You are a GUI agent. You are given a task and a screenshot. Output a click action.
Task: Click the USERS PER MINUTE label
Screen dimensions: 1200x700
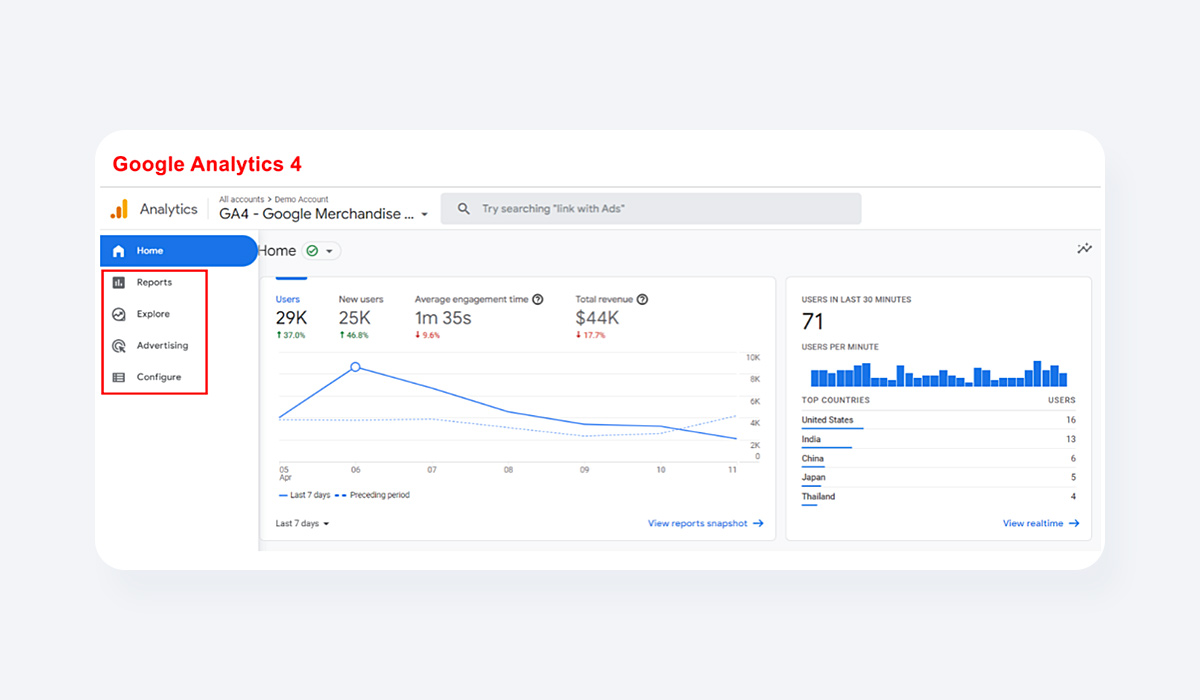tap(840, 347)
